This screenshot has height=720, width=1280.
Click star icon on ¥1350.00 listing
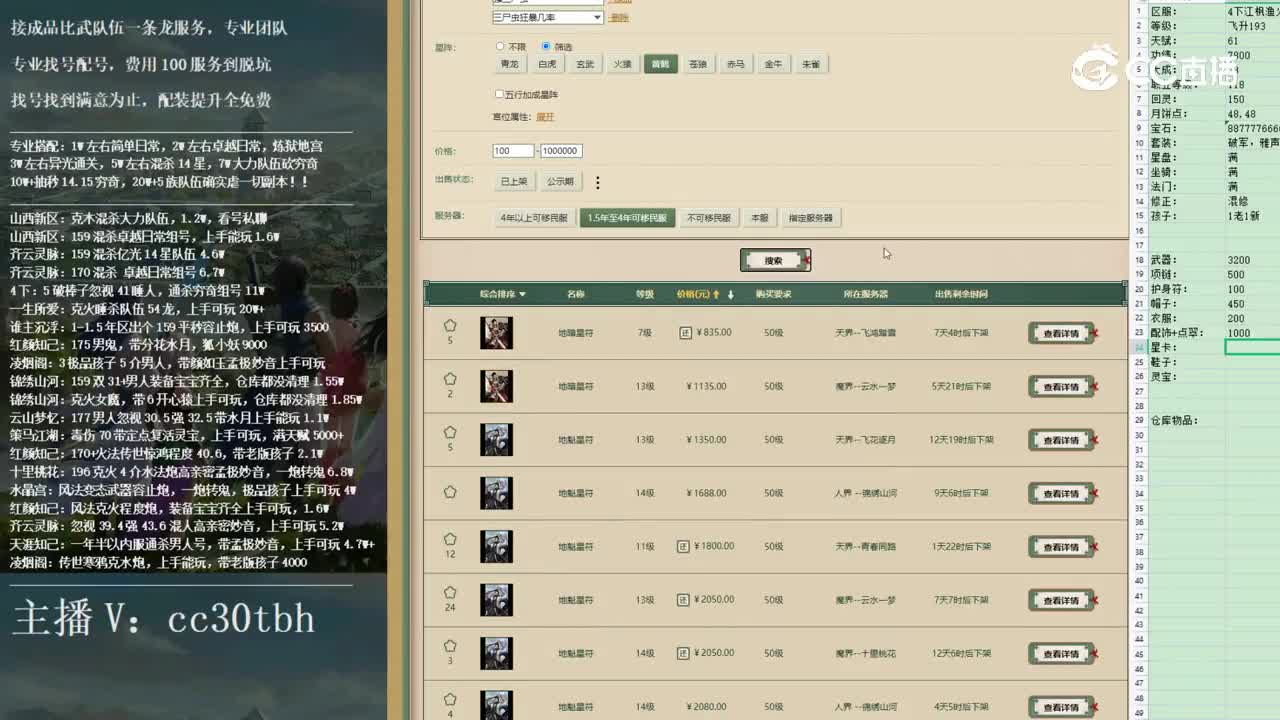point(450,432)
